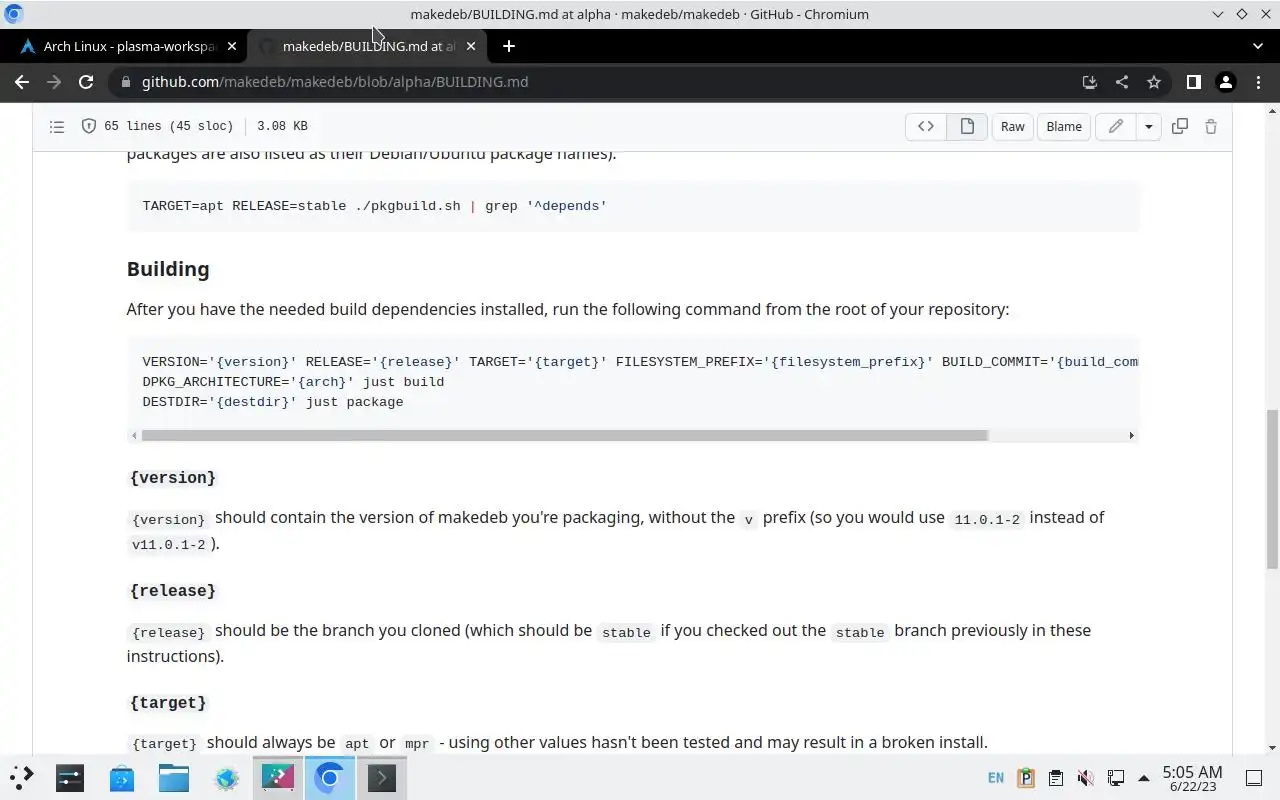
Task: Open the Chromium profile menu
Action: coord(1225,82)
